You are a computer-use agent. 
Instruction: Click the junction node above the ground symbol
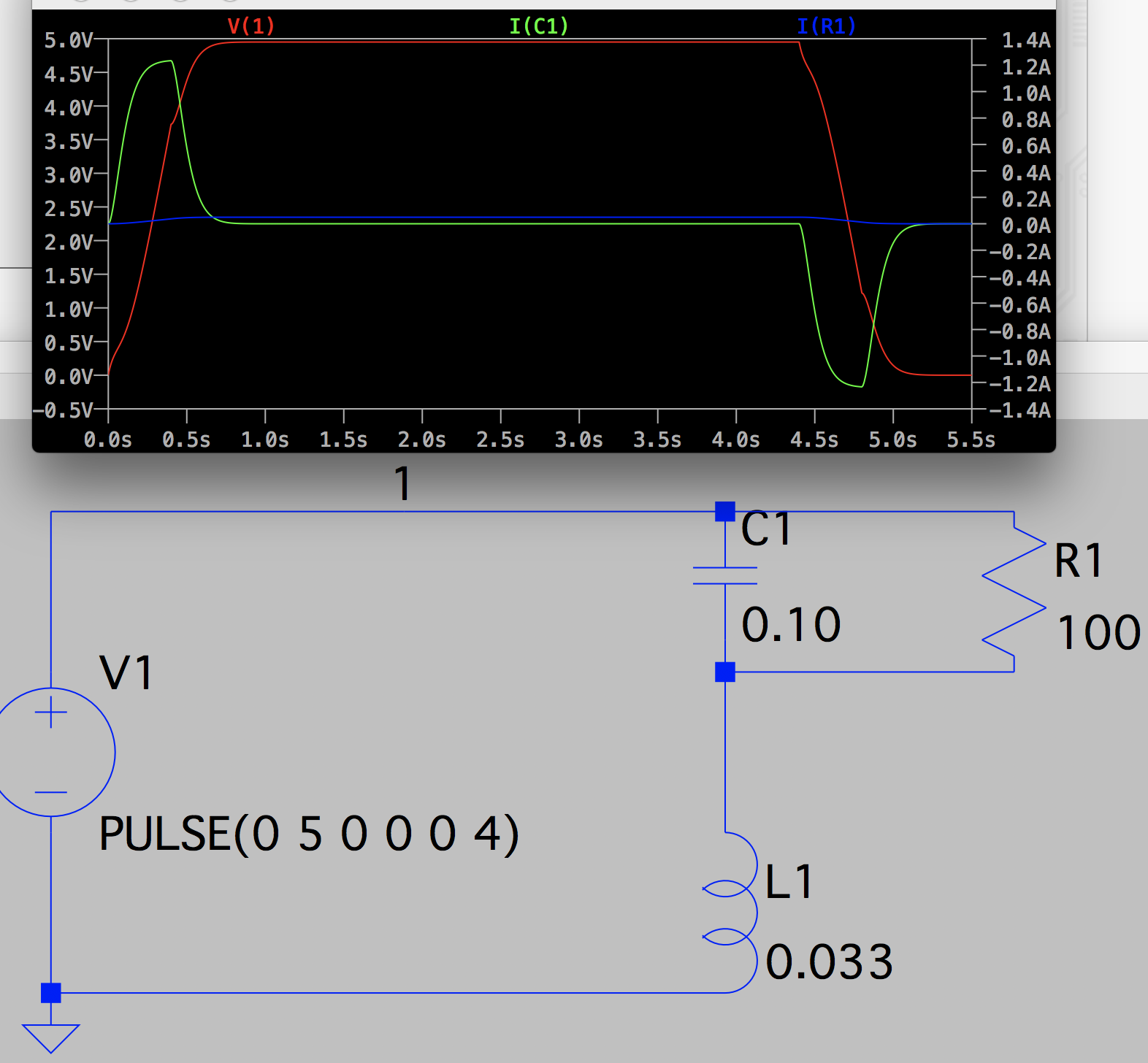click(51, 993)
